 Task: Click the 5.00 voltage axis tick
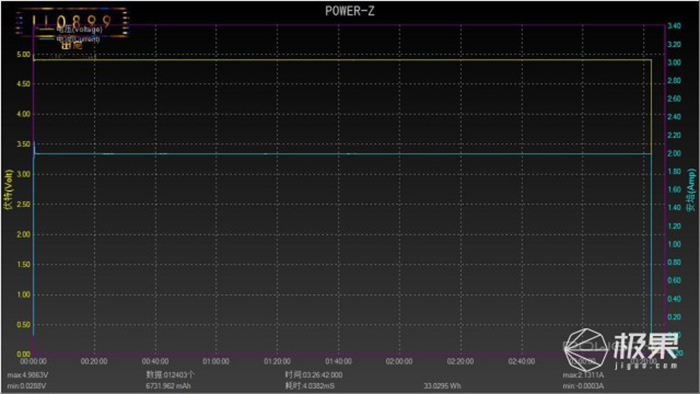click(x=24, y=54)
